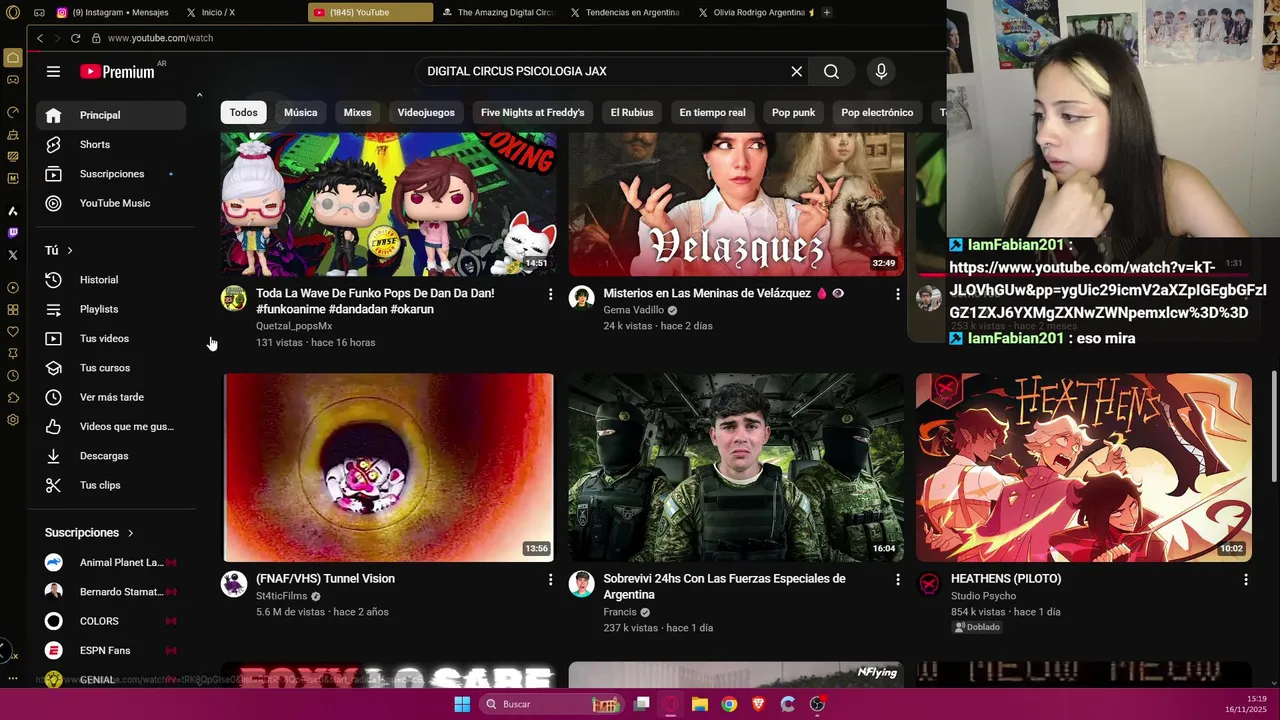This screenshot has height=720, width=1280.
Task: Open Windows Start menu
Action: pos(462,704)
